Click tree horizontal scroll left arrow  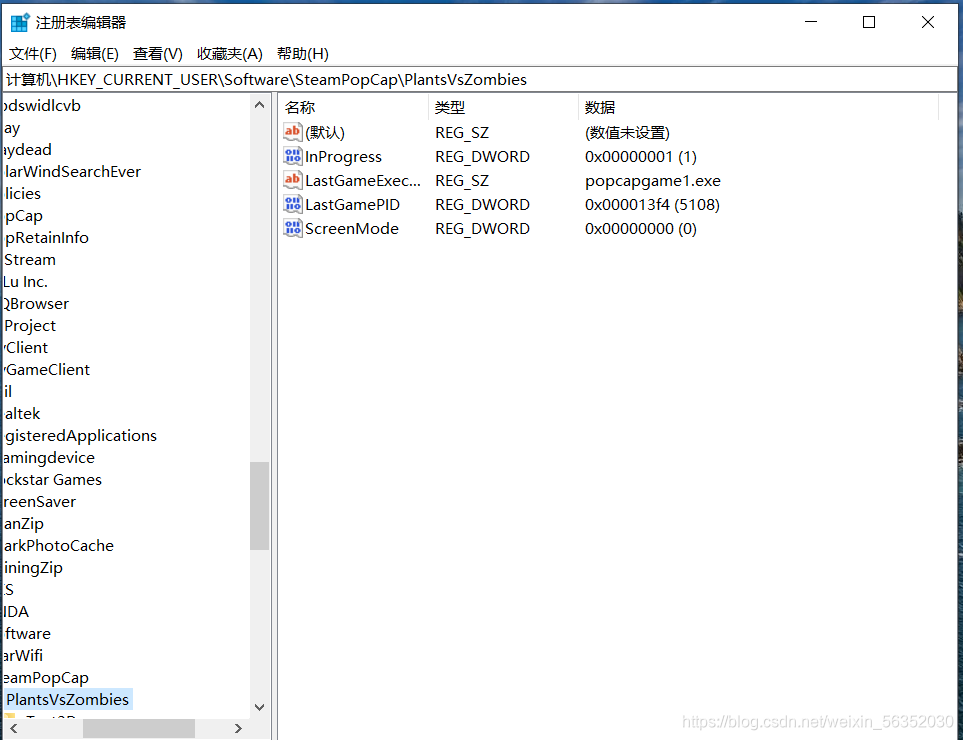tap(14, 728)
